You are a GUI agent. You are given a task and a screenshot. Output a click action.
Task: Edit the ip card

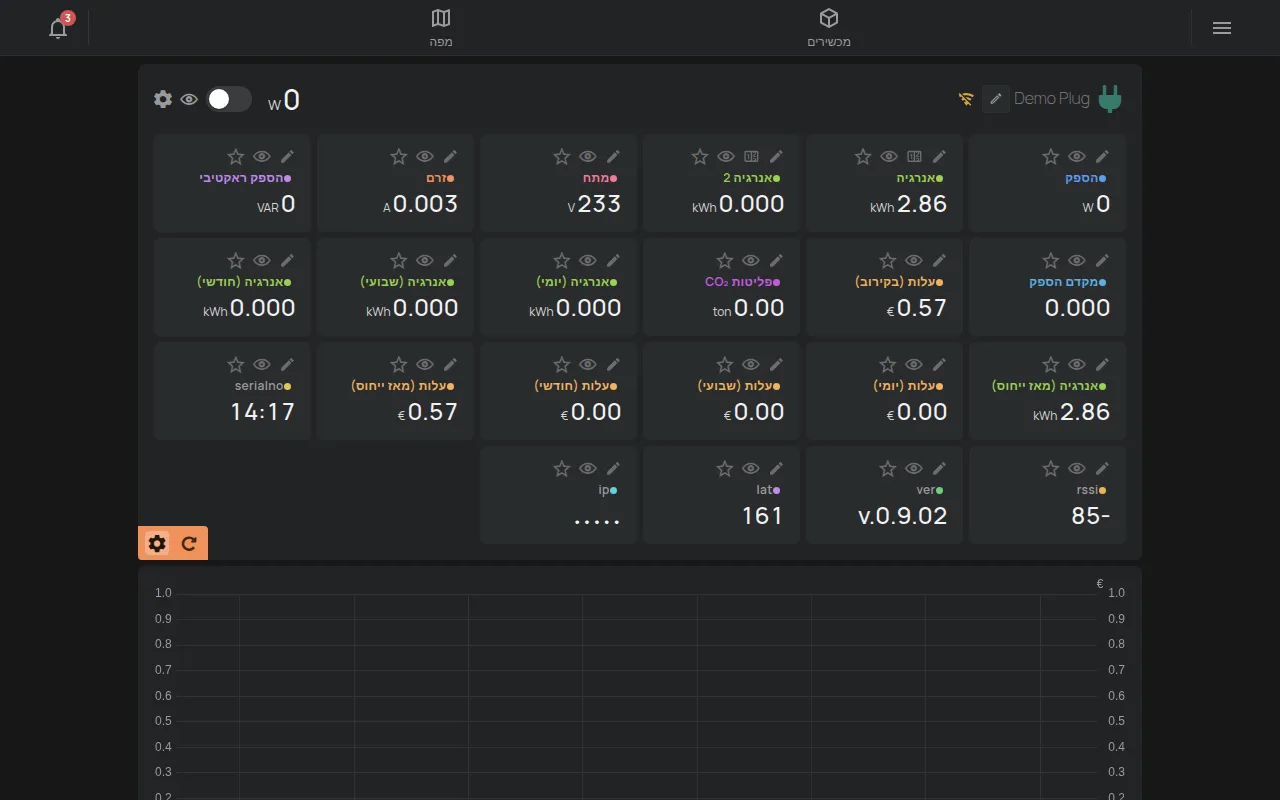coord(613,468)
